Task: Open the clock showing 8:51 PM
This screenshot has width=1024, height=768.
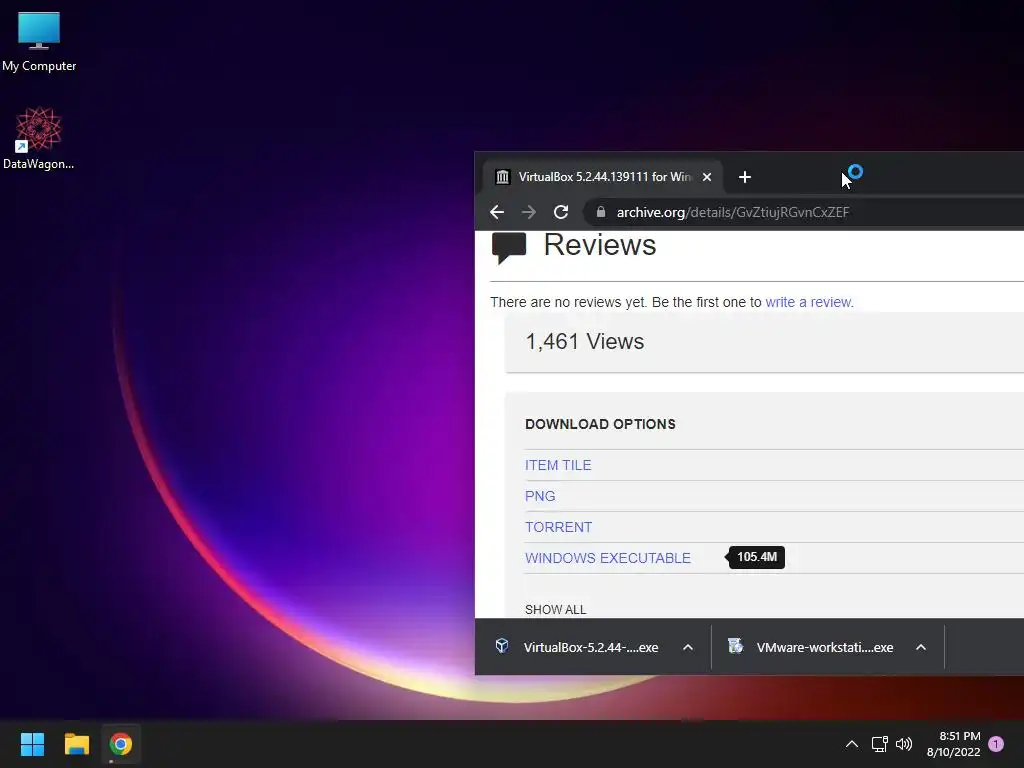Action: tap(953, 744)
